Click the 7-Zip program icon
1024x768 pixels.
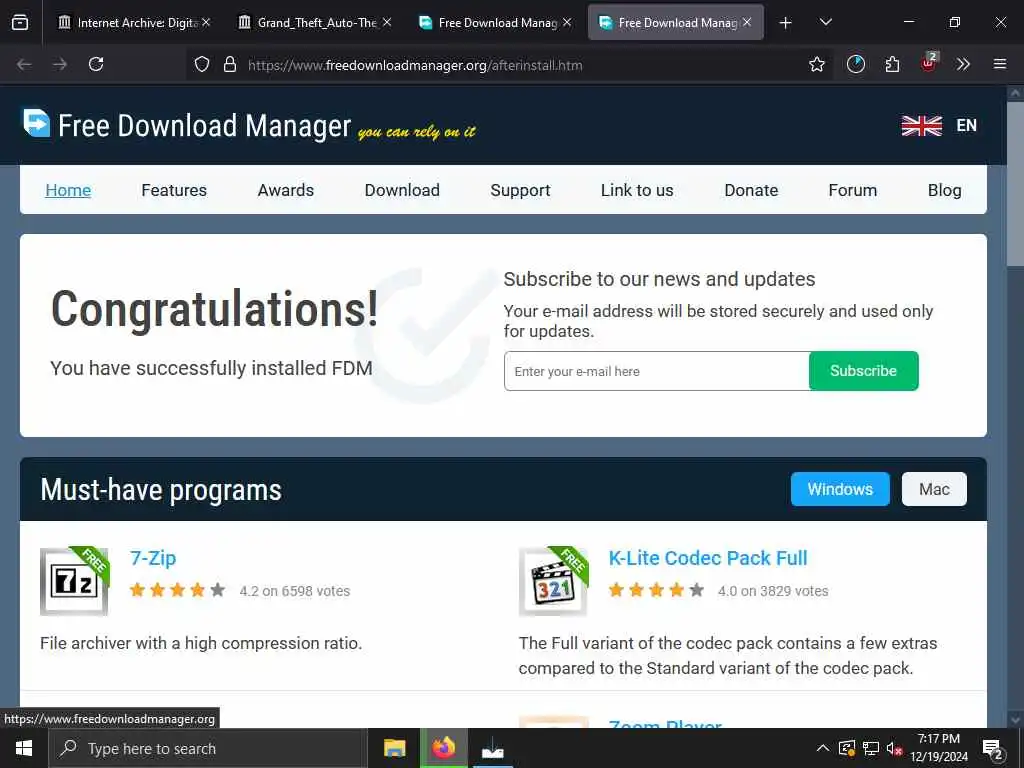pos(74,581)
